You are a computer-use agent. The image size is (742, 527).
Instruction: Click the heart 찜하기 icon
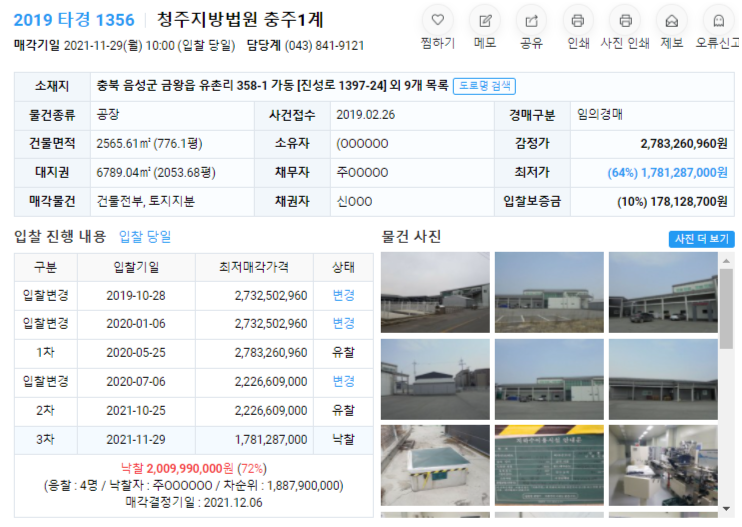(x=438, y=20)
